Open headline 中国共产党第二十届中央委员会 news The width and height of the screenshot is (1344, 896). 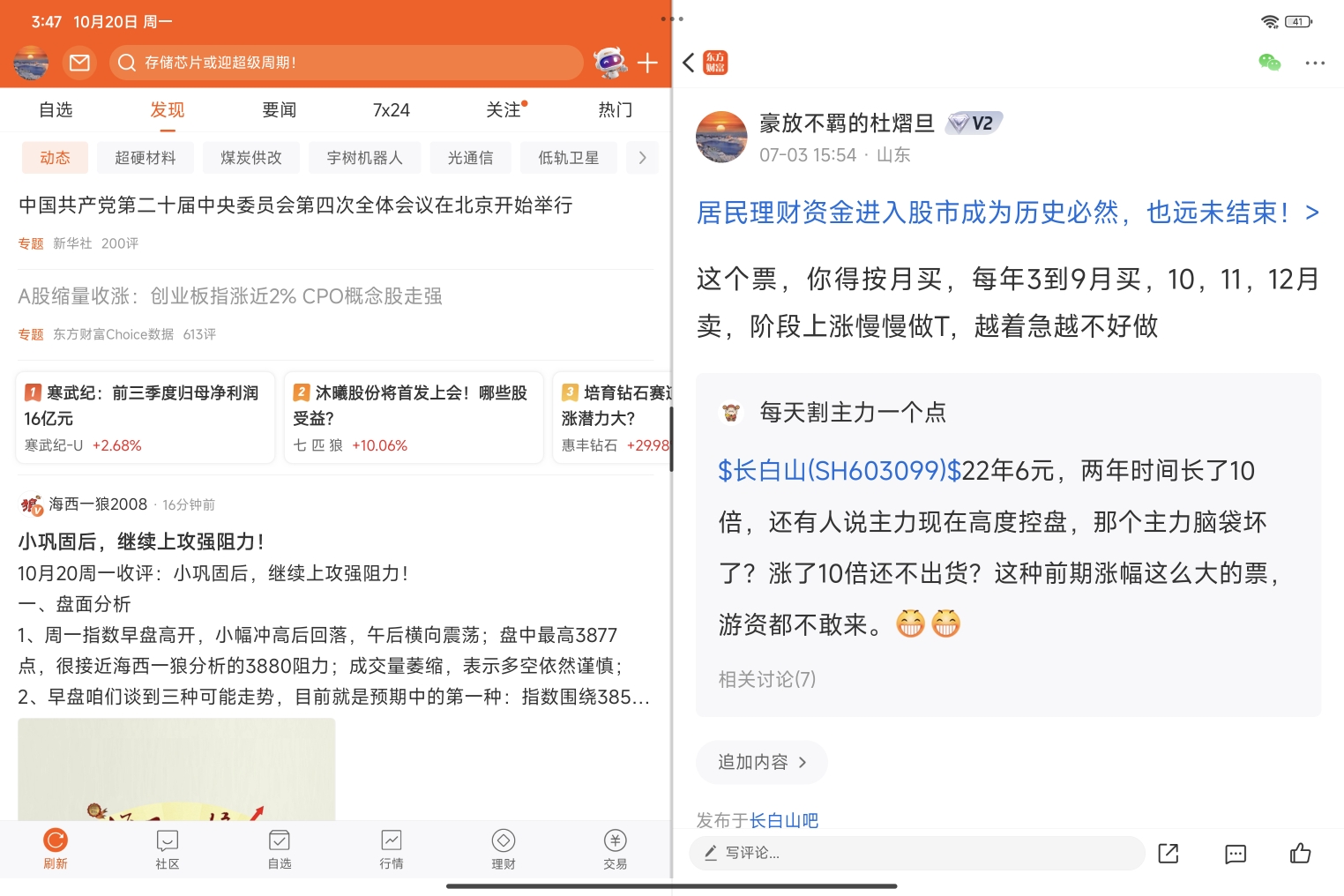click(x=296, y=205)
